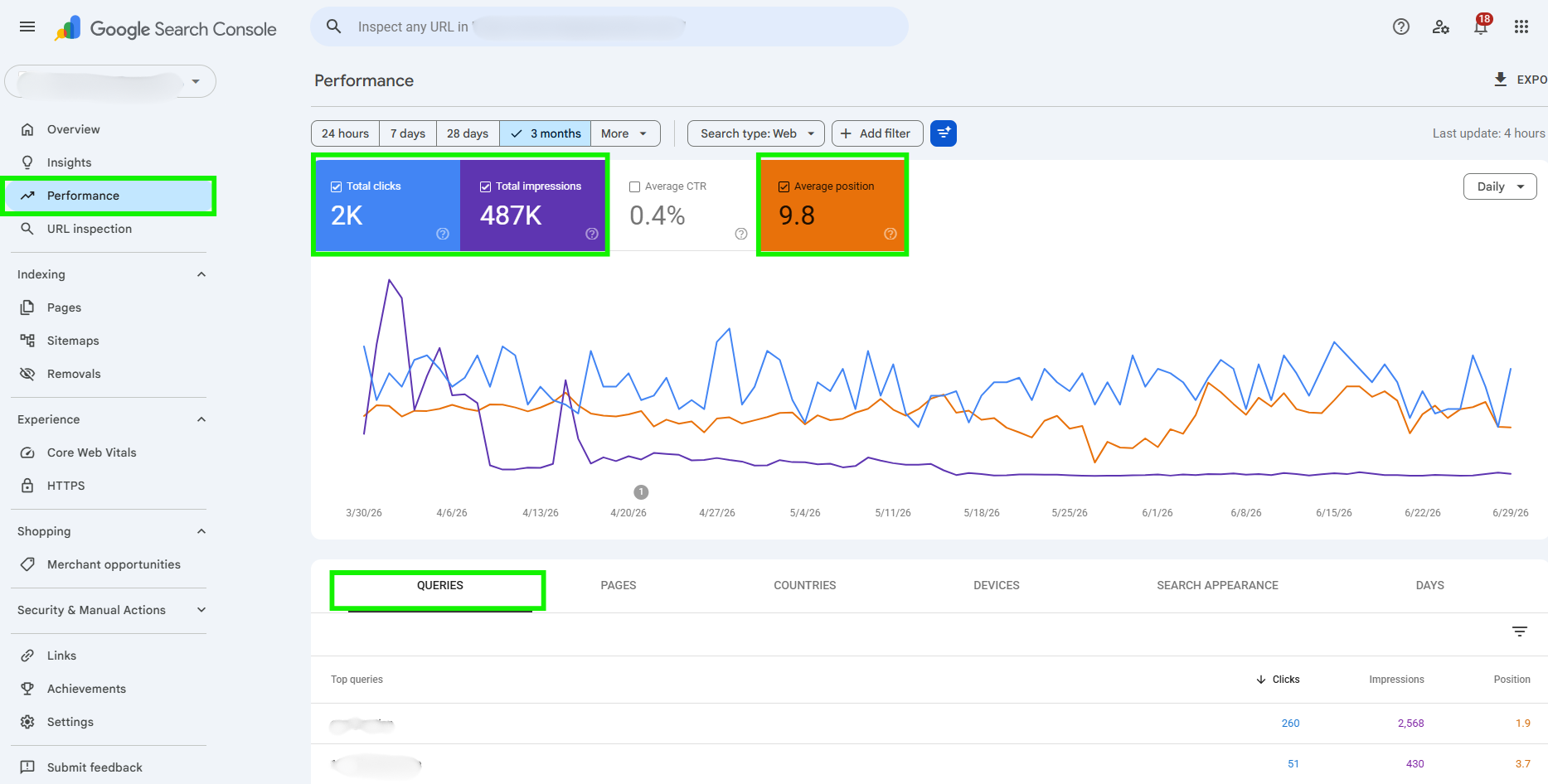Open the help question mark icon

[x=1401, y=27]
